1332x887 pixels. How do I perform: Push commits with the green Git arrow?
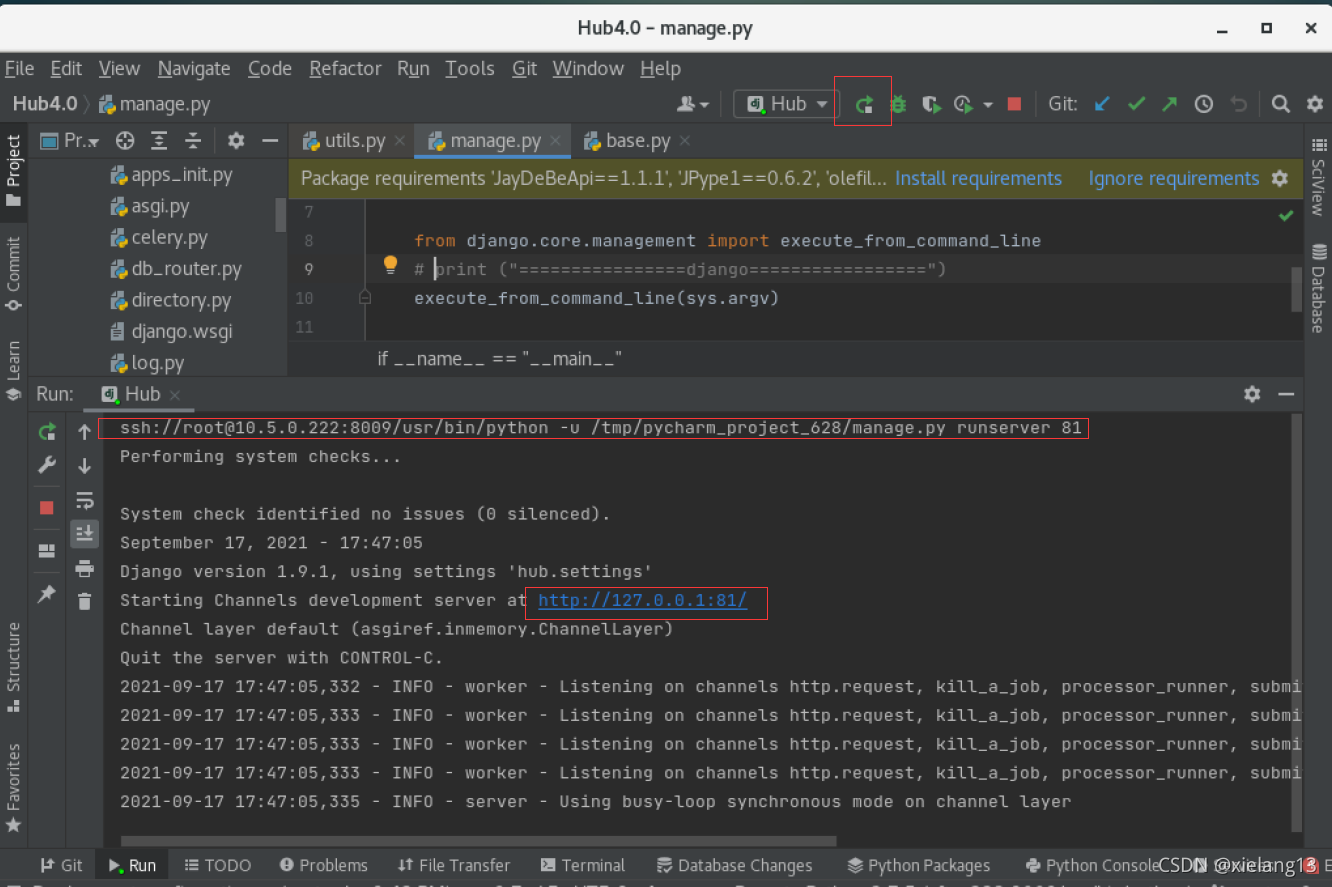(x=1169, y=103)
